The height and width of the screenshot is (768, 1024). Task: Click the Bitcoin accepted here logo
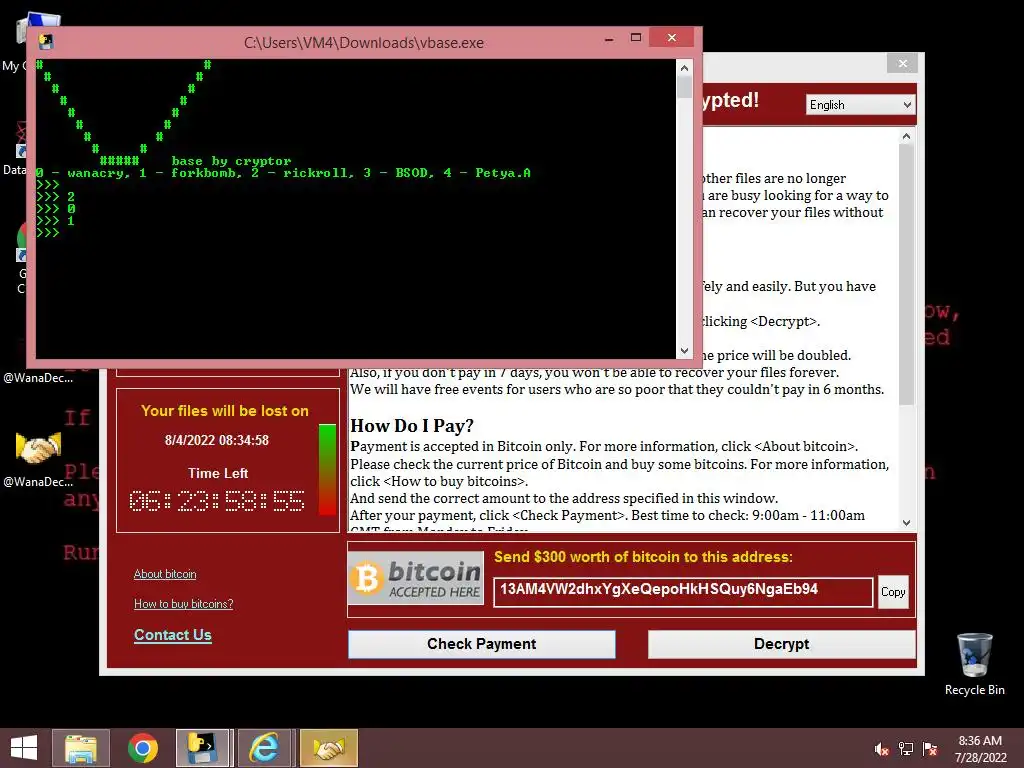coord(416,578)
